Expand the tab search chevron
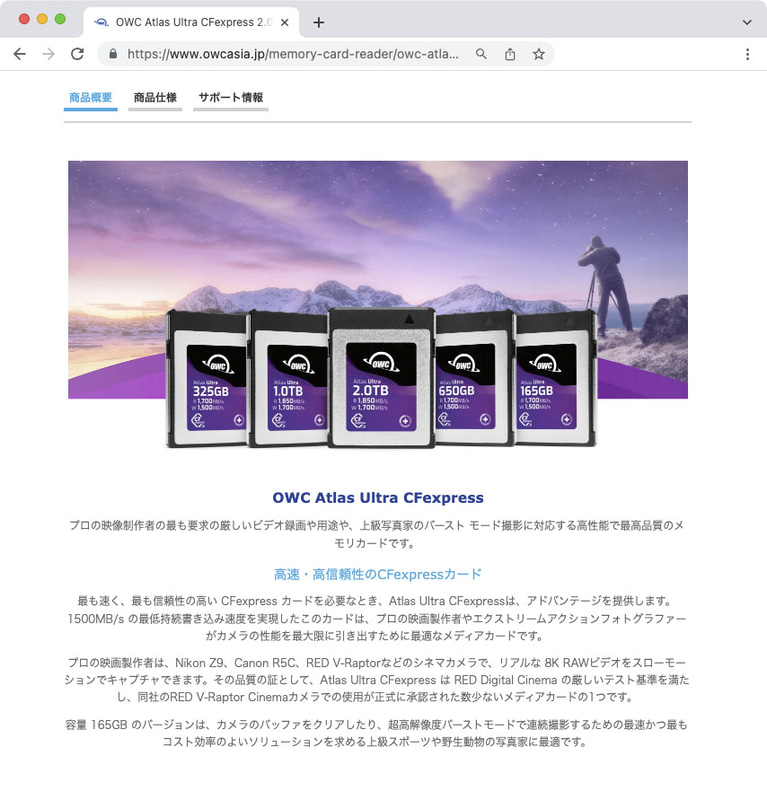The image size is (767, 800). (x=747, y=22)
